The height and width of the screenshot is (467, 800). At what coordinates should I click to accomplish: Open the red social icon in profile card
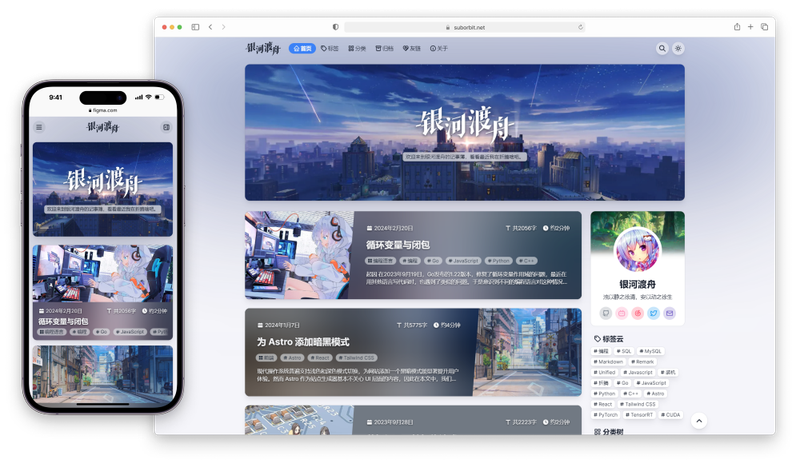tap(637, 313)
